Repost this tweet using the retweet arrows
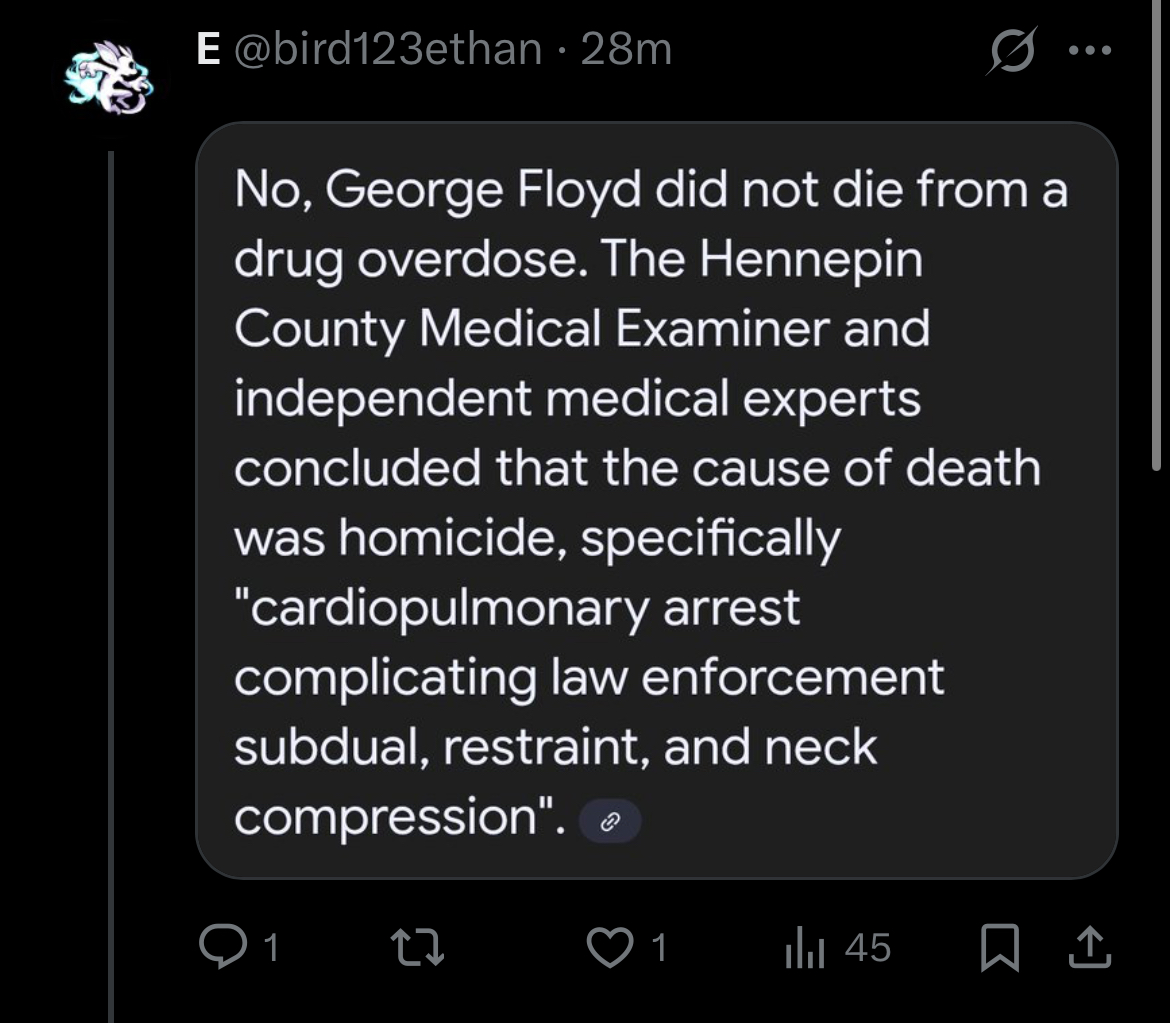This screenshot has width=1170, height=1023. (418, 947)
